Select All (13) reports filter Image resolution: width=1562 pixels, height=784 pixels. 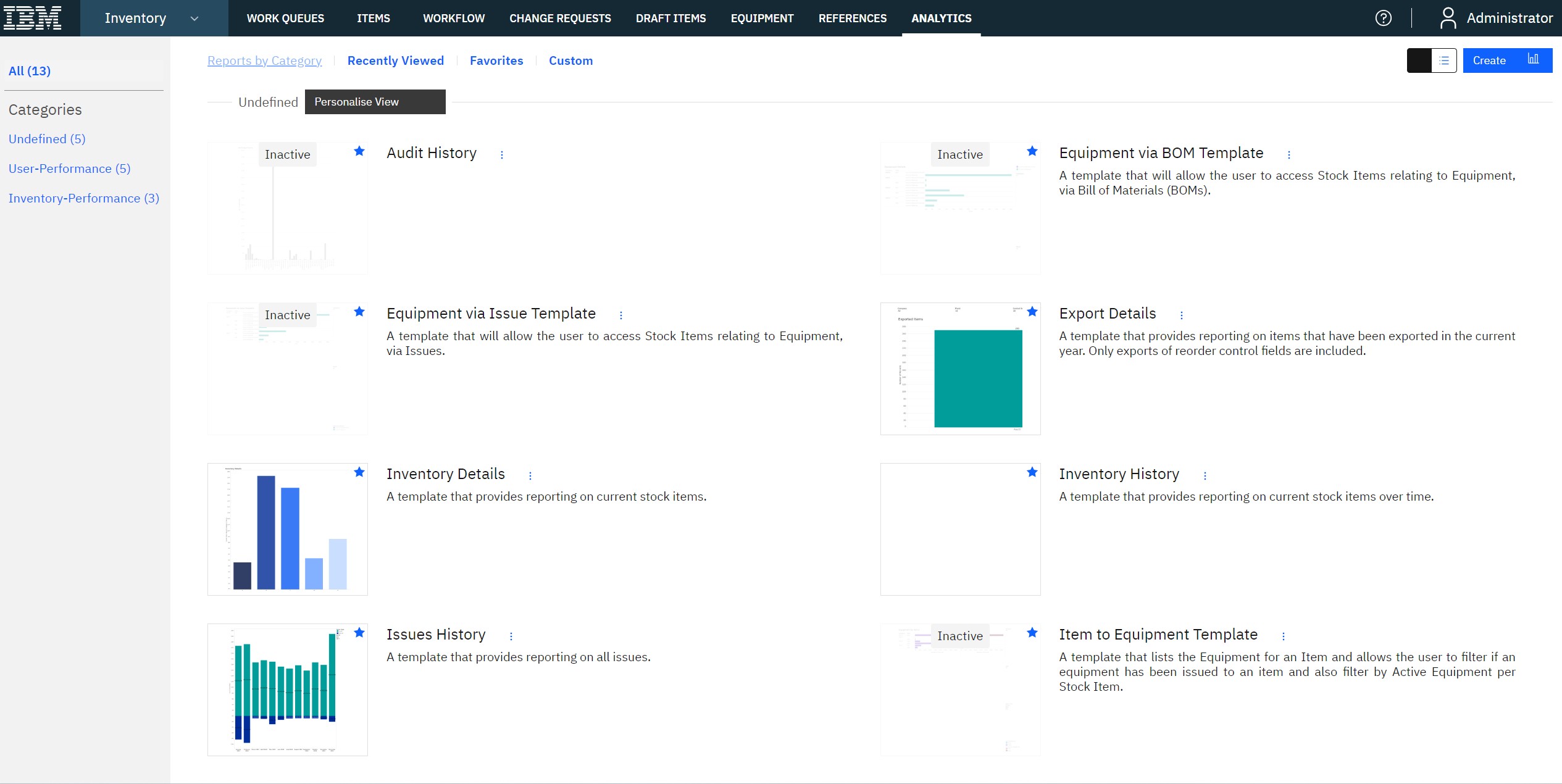(x=30, y=71)
